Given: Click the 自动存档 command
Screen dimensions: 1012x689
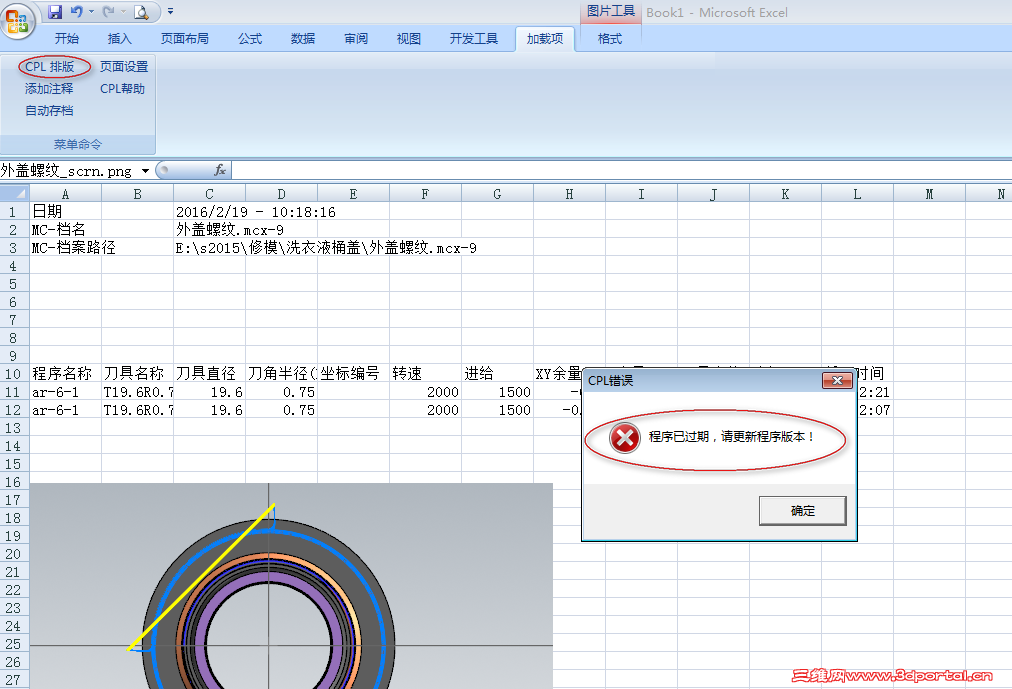Looking at the screenshot, I should click(x=49, y=110).
